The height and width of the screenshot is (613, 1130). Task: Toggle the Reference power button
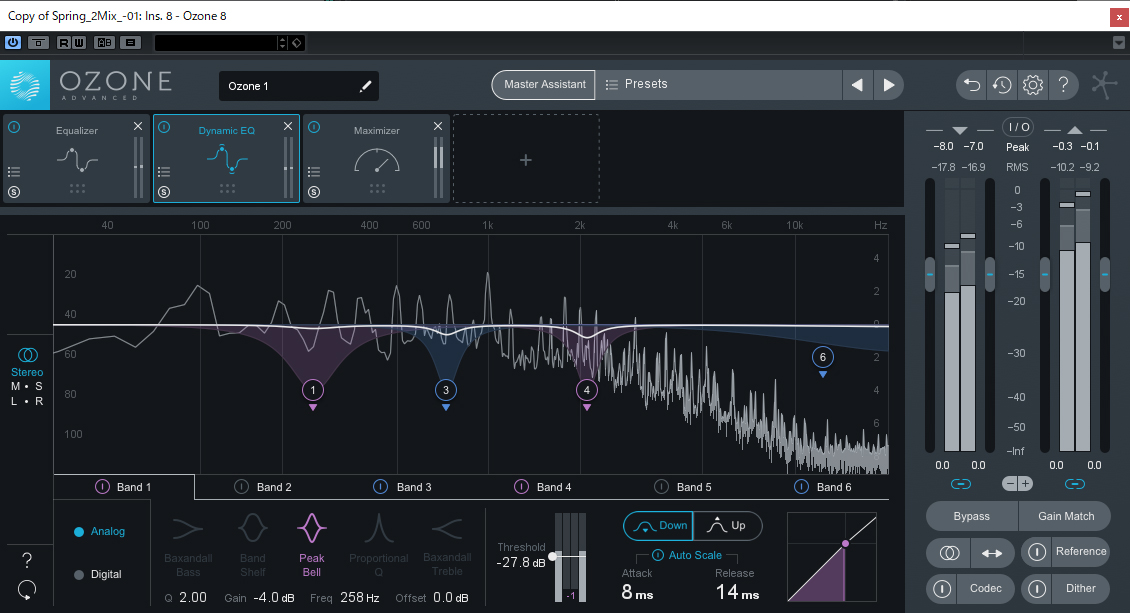1036,552
